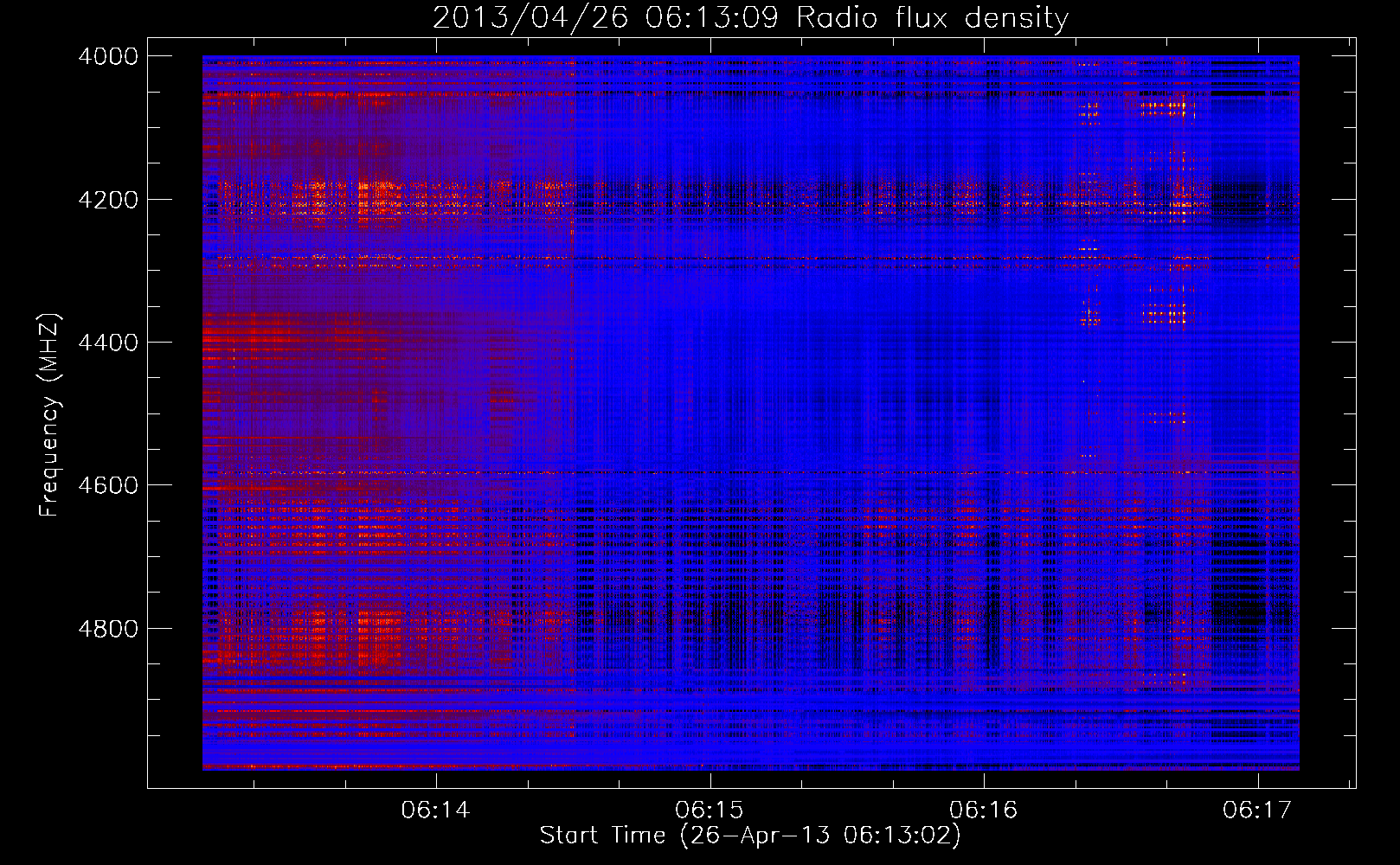1400x865 pixels.
Task: Click the 06:15 time axis label
Action: coord(710,811)
